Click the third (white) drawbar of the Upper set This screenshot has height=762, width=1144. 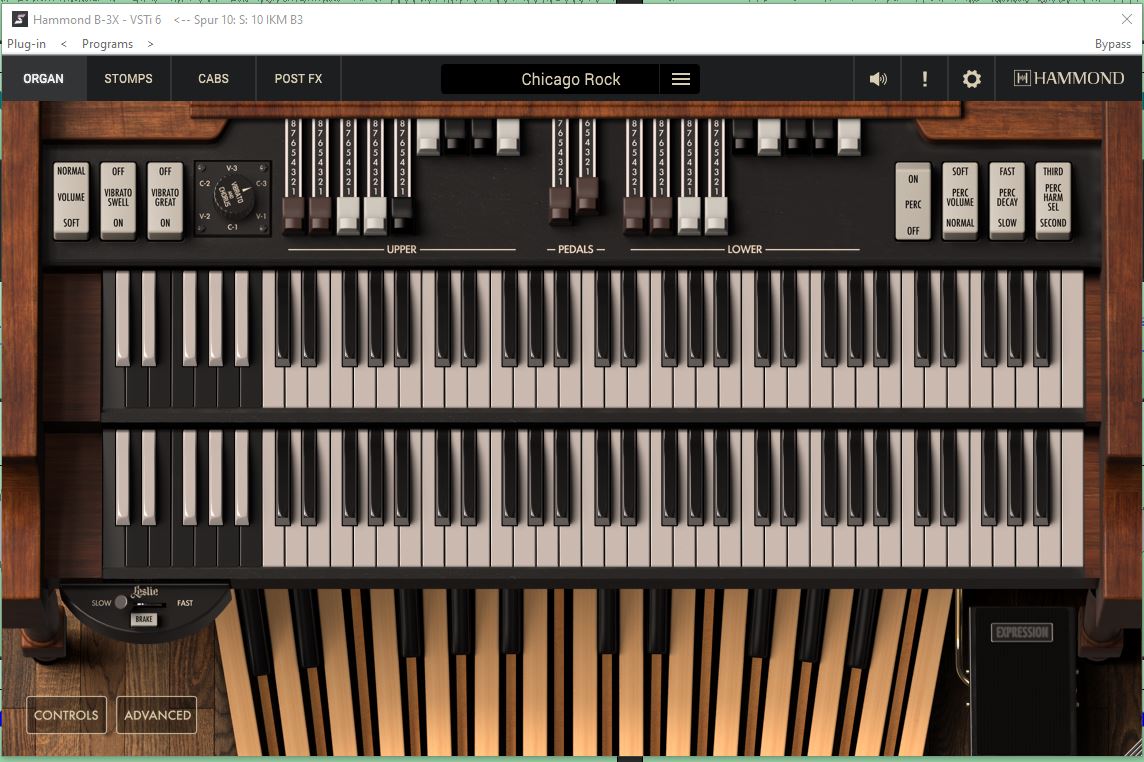(x=348, y=215)
